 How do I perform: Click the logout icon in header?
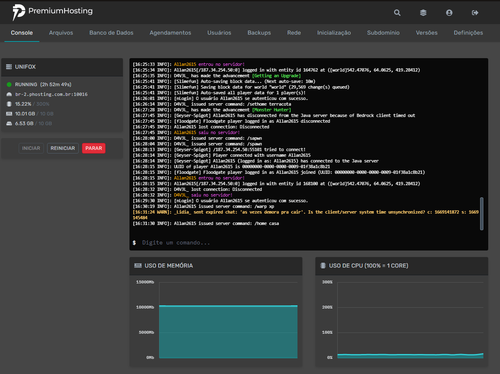[475, 13]
